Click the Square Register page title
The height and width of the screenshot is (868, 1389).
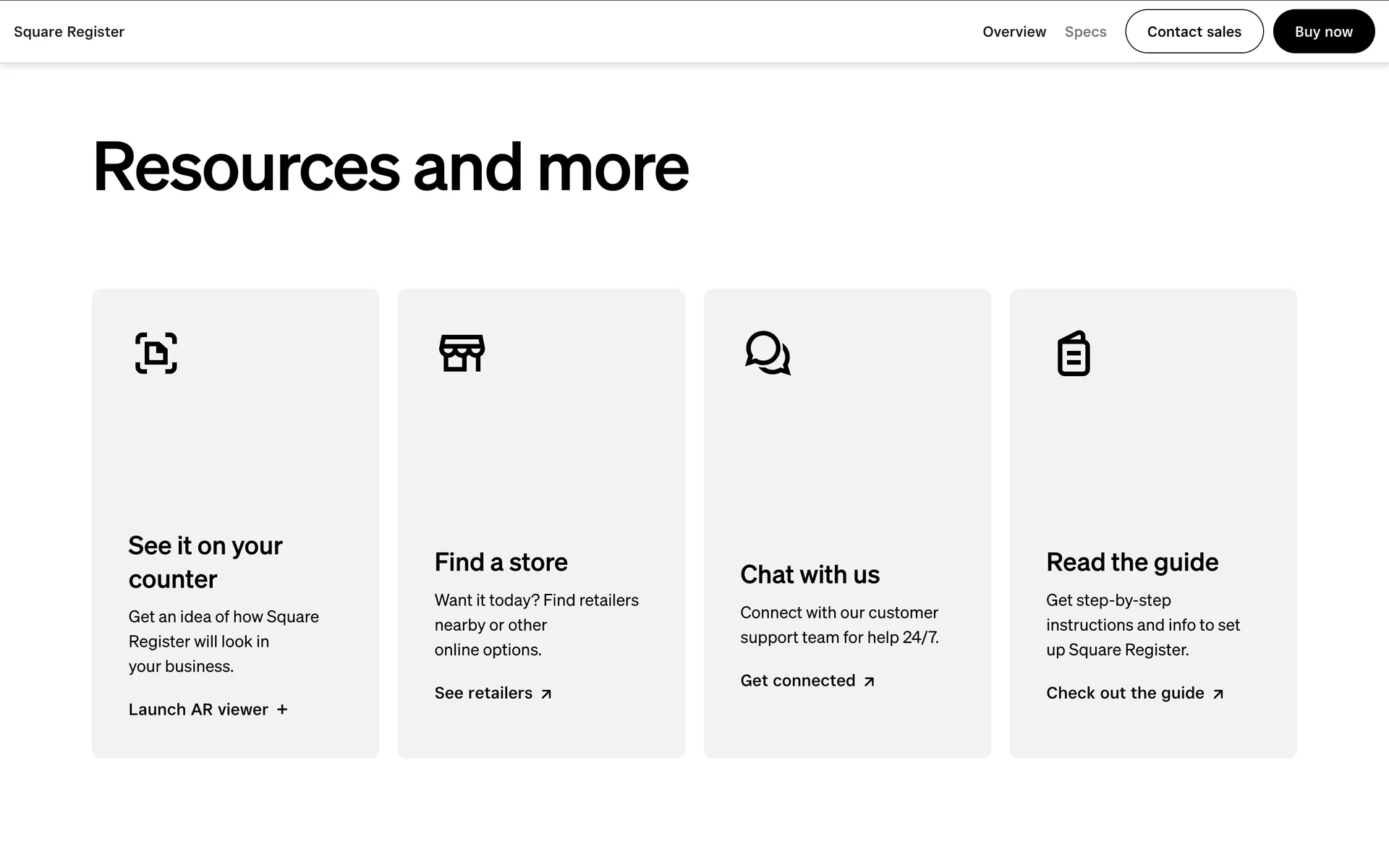[69, 32]
